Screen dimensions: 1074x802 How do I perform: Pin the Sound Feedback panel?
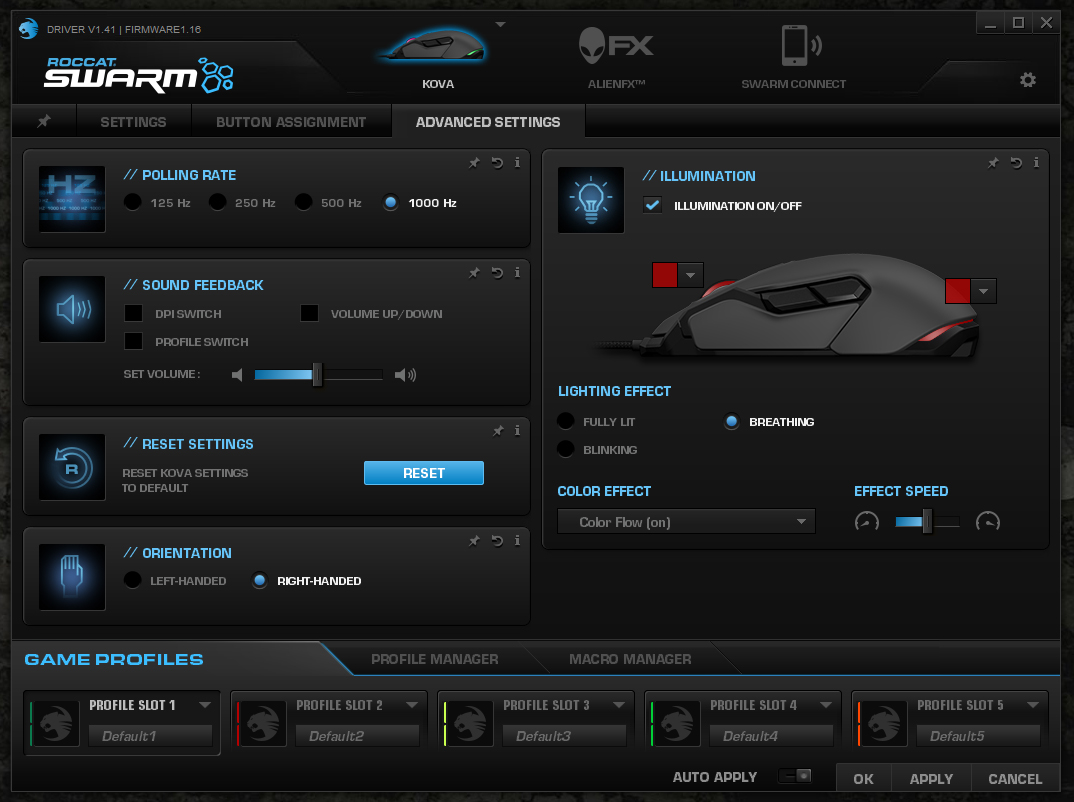tap(474, 273)
